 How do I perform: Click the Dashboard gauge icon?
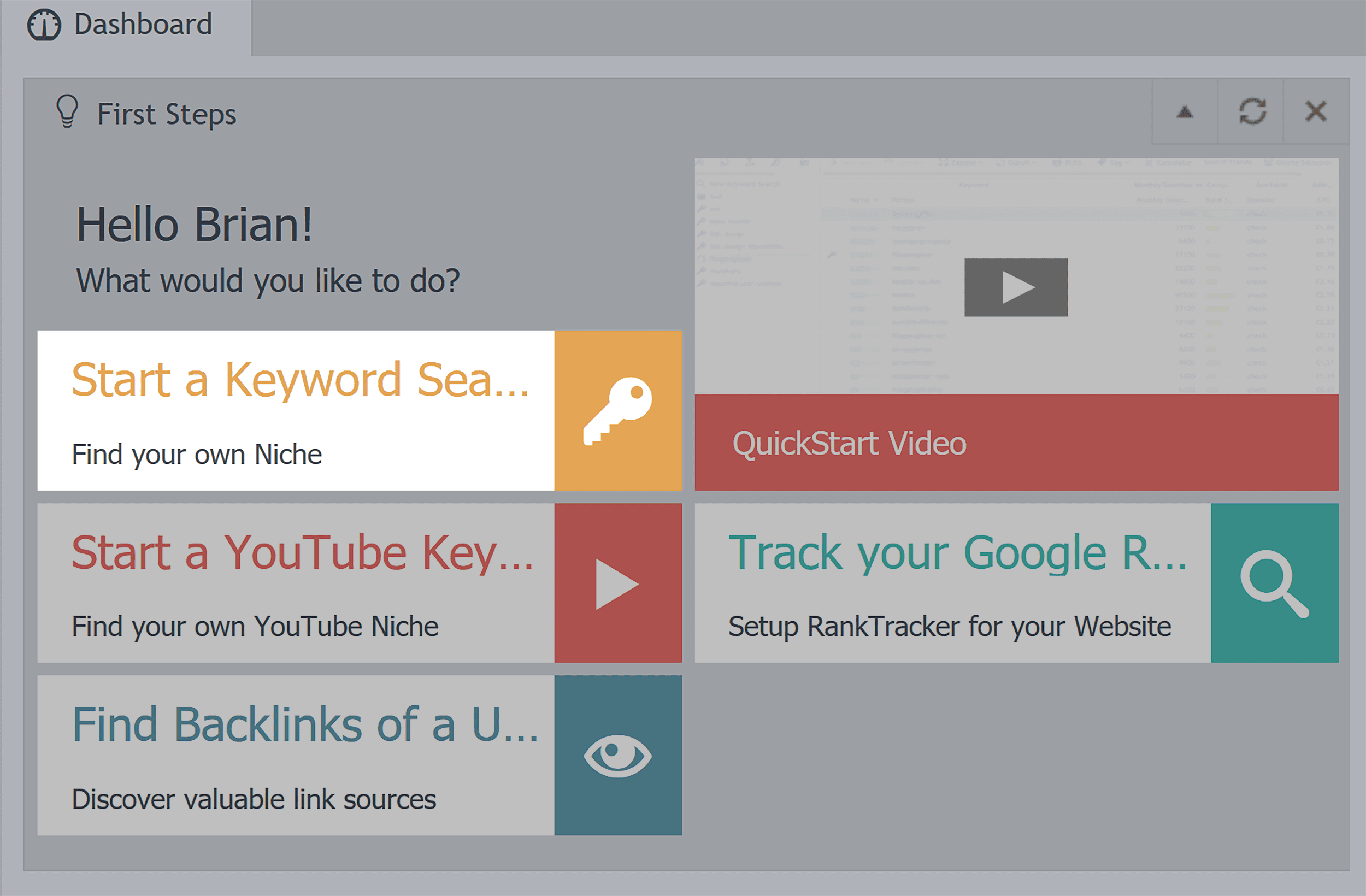[x=44, y=25]
